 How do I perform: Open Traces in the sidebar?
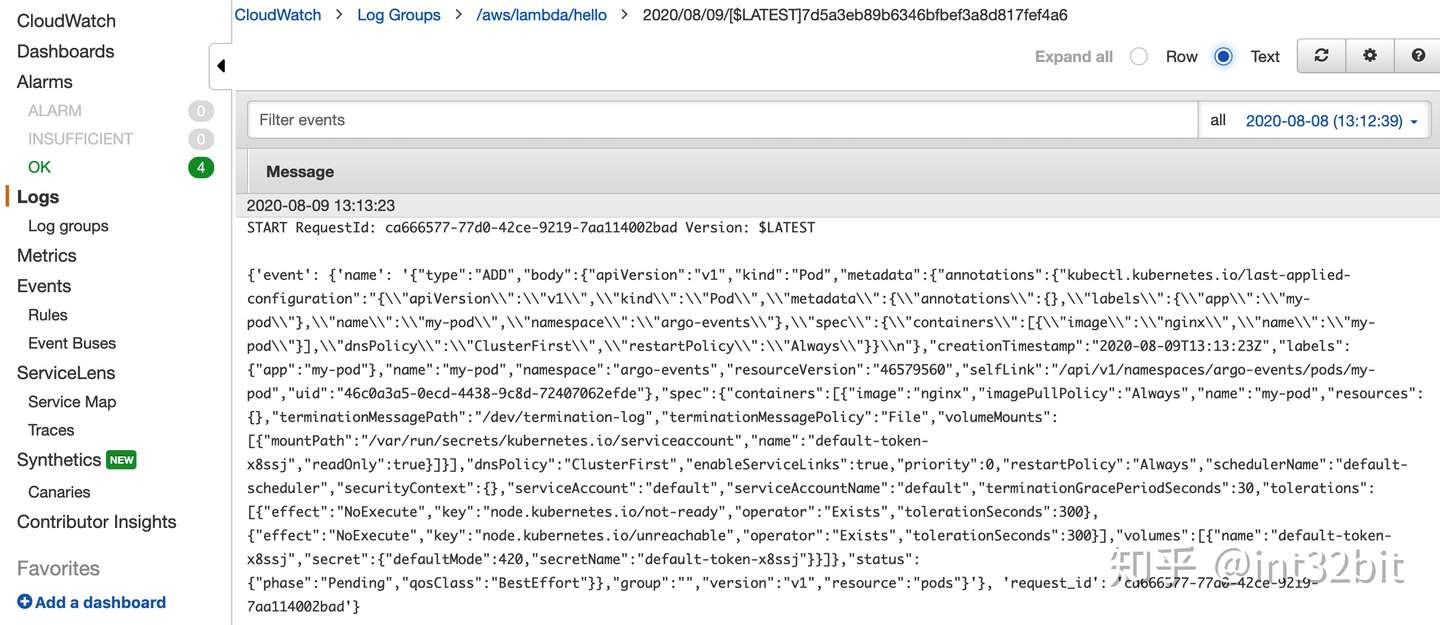click(x=51, y=430)
